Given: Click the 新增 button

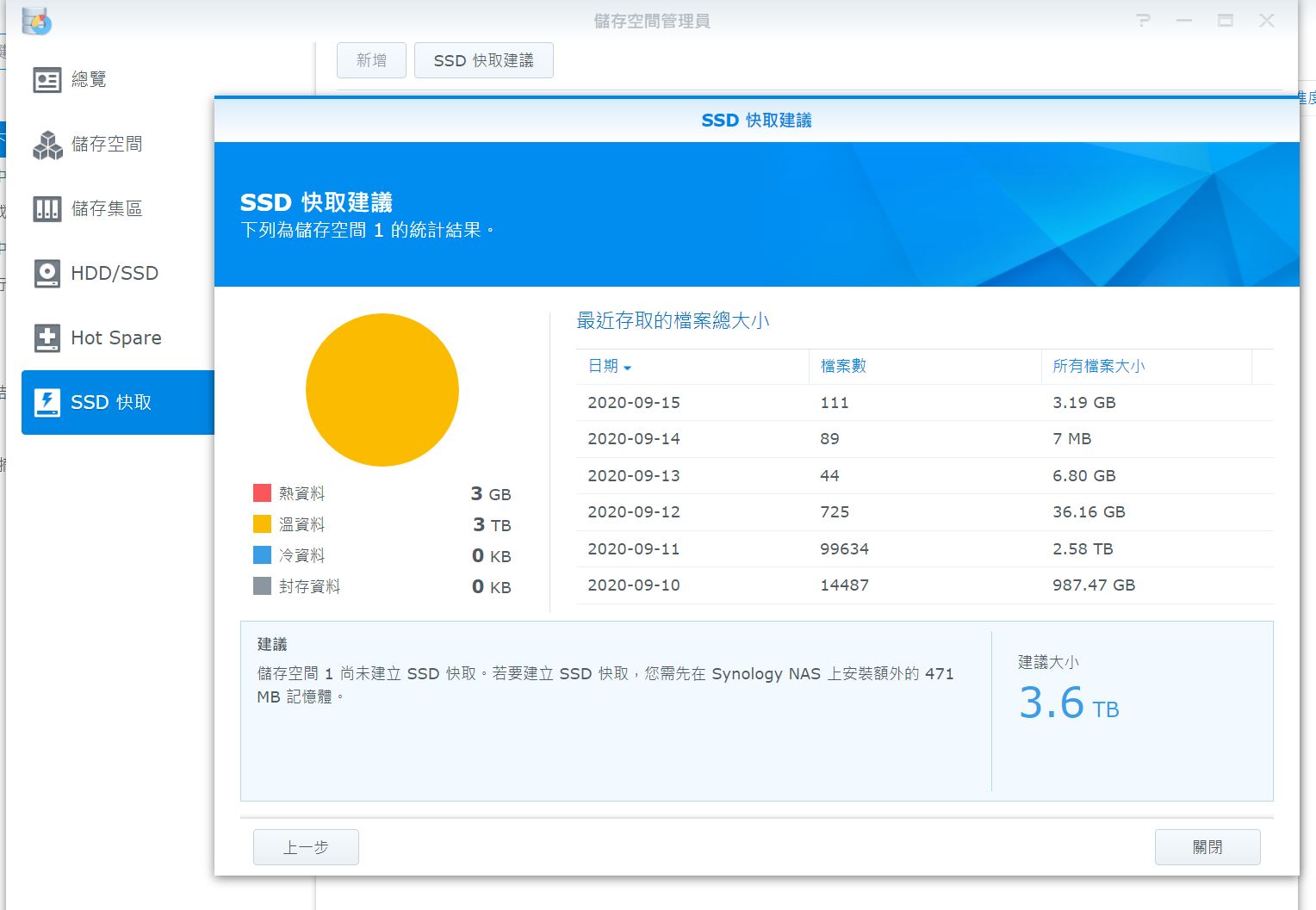Looking at the screenshot, I should 371,60.
